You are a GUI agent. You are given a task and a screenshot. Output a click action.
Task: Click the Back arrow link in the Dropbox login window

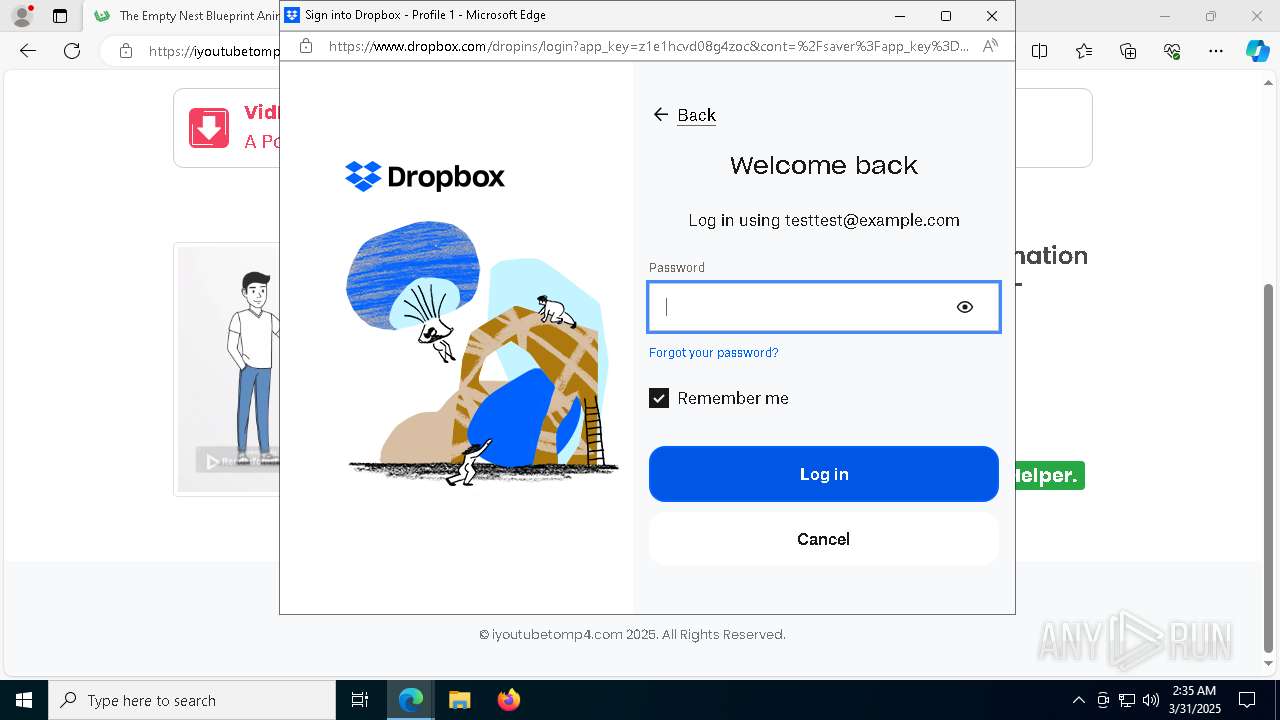pos(684,115)
